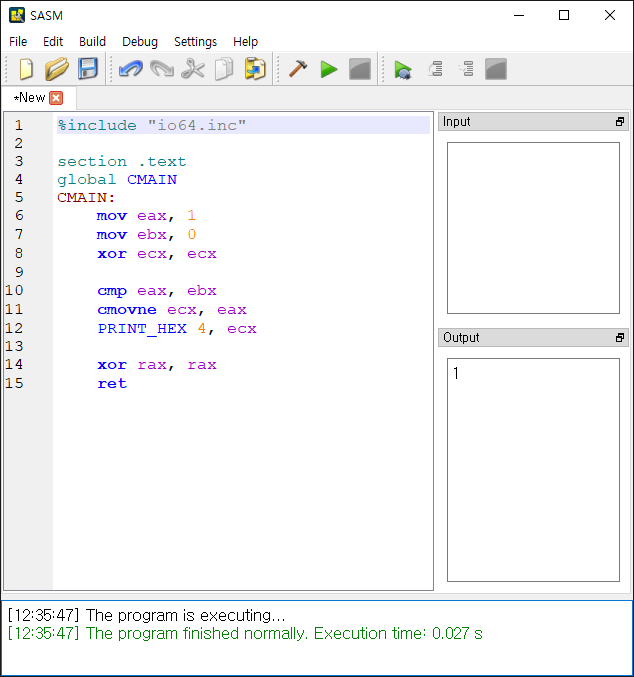This screenshot has height=677, width=634.
Task: Click the 'section .text' code line
Action: tap(122, 161)
